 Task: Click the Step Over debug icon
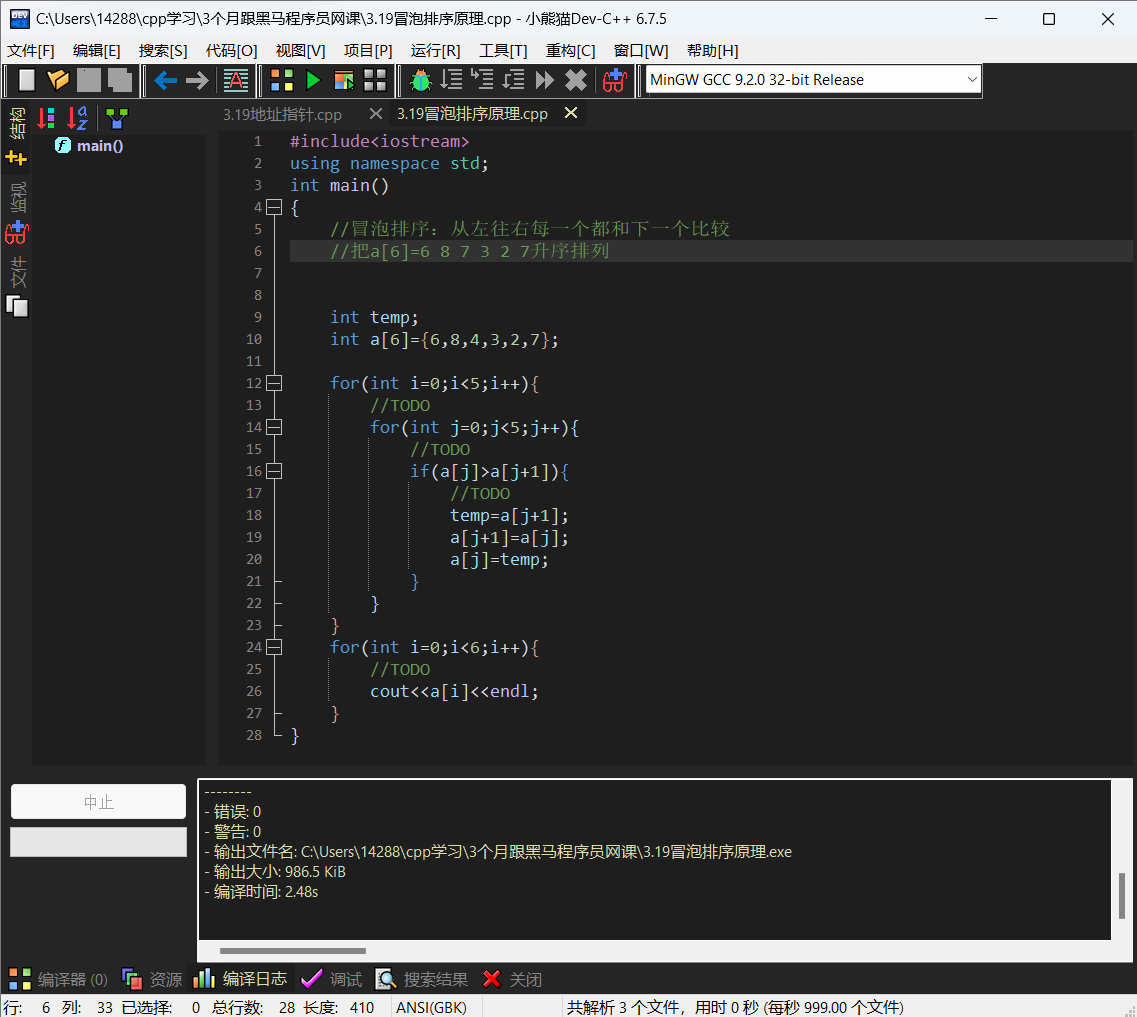point(451,80)
